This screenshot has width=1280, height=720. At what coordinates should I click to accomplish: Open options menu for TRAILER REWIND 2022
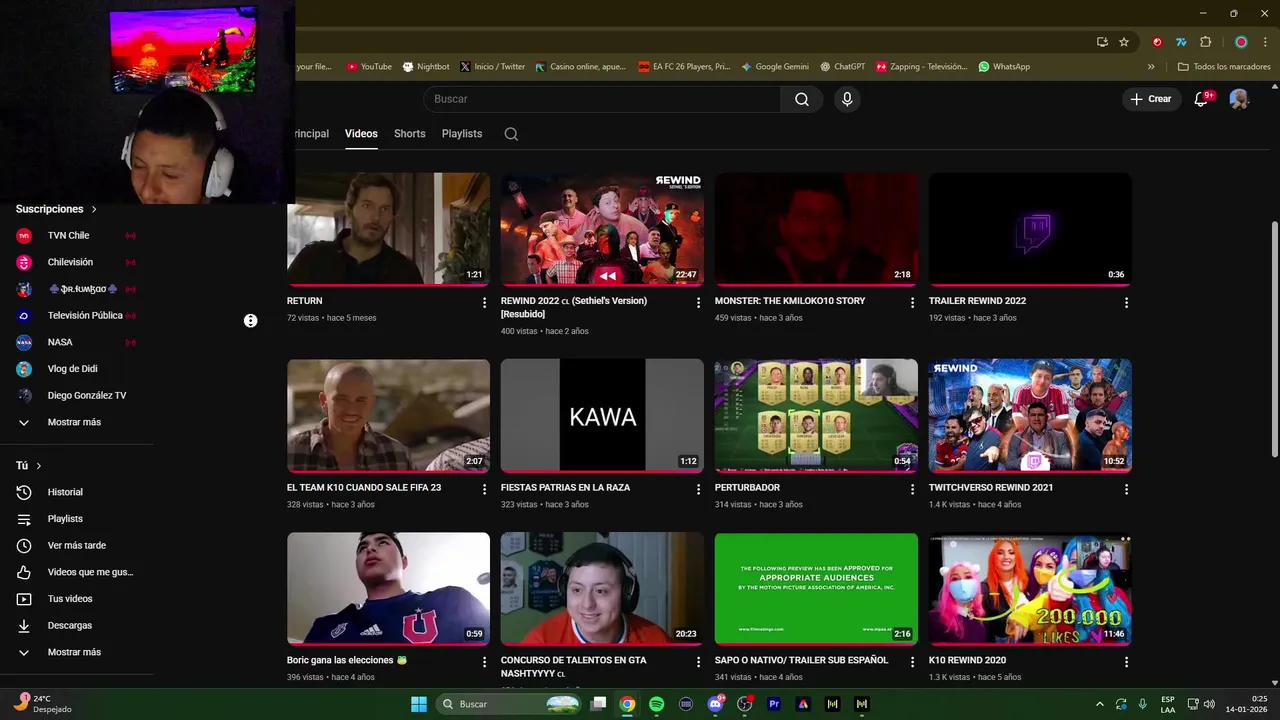coord(1126,302)
